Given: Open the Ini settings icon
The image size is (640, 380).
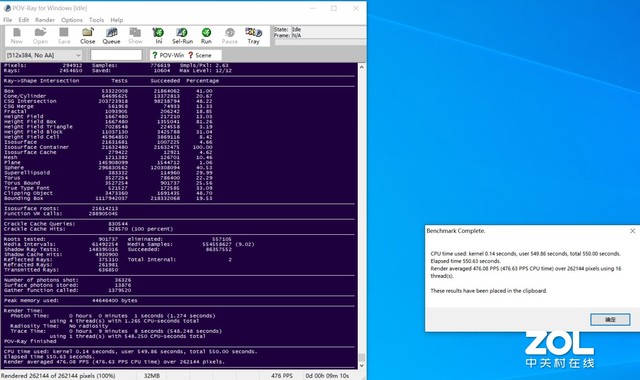Looking at the screenshot, I should pyautogui.click(x=158, y=36).
